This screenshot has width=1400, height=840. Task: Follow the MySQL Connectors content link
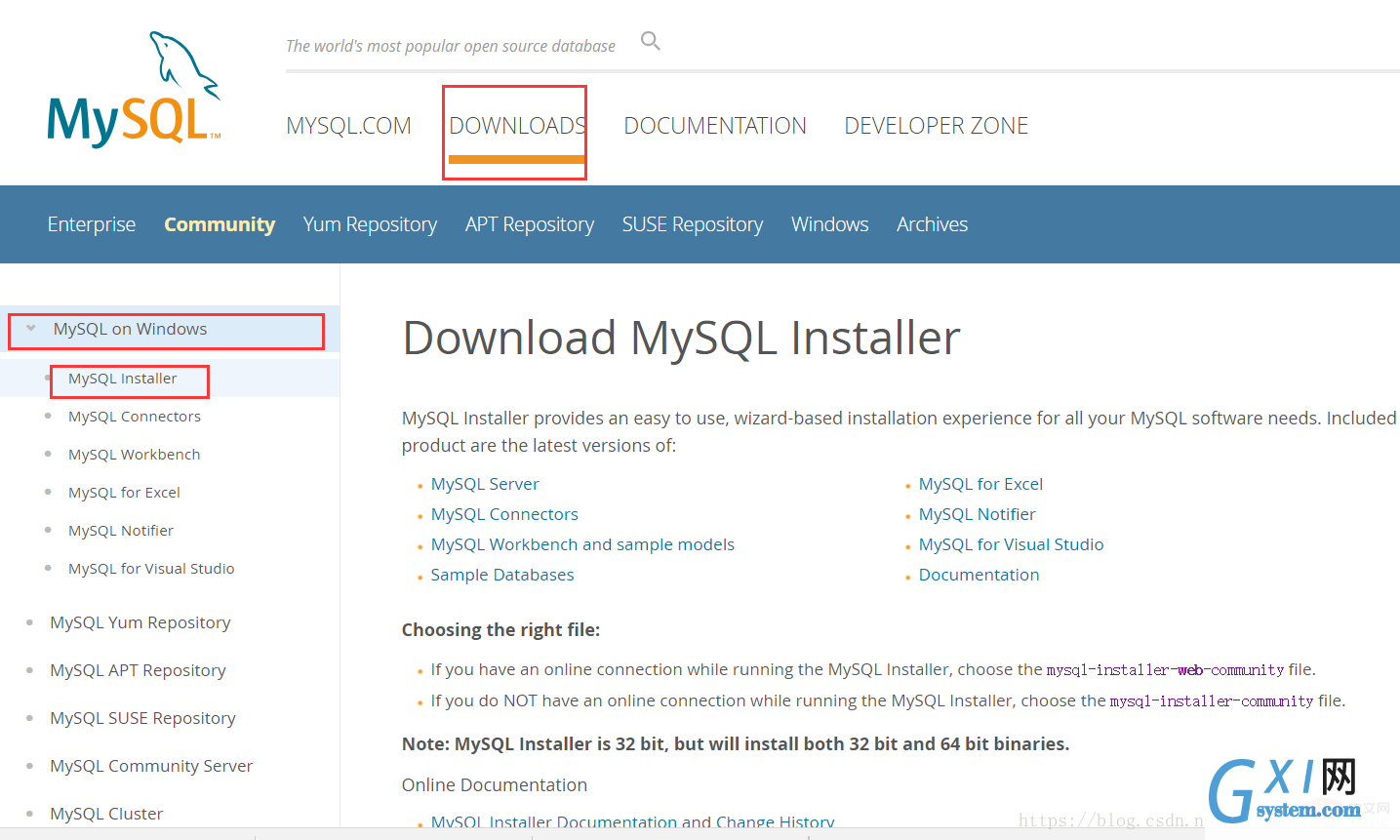[504, 514]
